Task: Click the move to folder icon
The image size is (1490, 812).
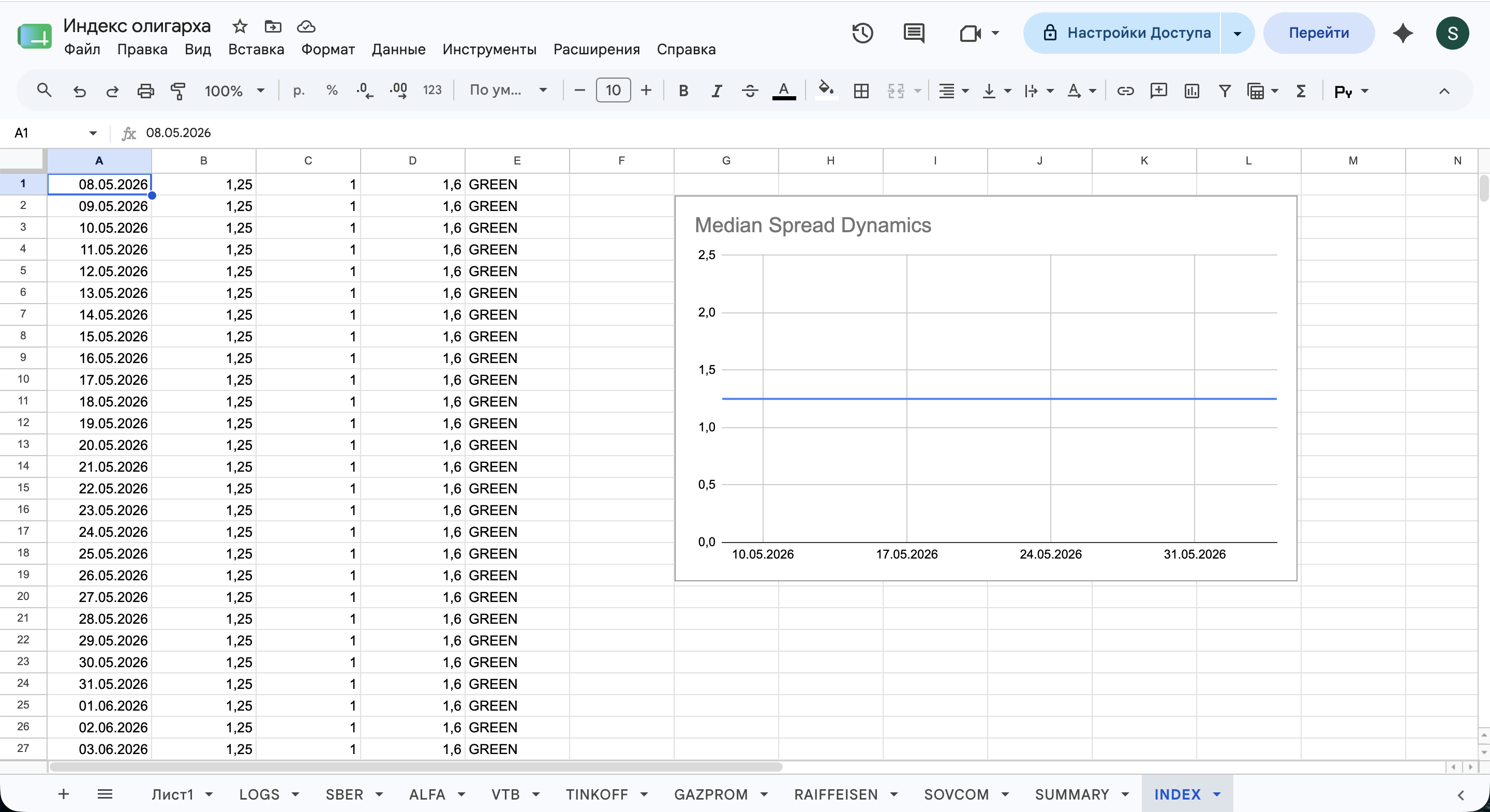Action: coord(273,26)
